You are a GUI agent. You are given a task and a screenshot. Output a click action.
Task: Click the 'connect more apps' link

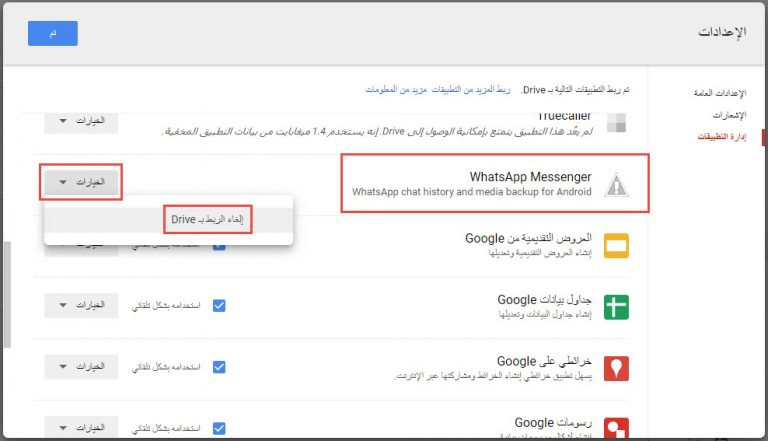tap(471, 90)
